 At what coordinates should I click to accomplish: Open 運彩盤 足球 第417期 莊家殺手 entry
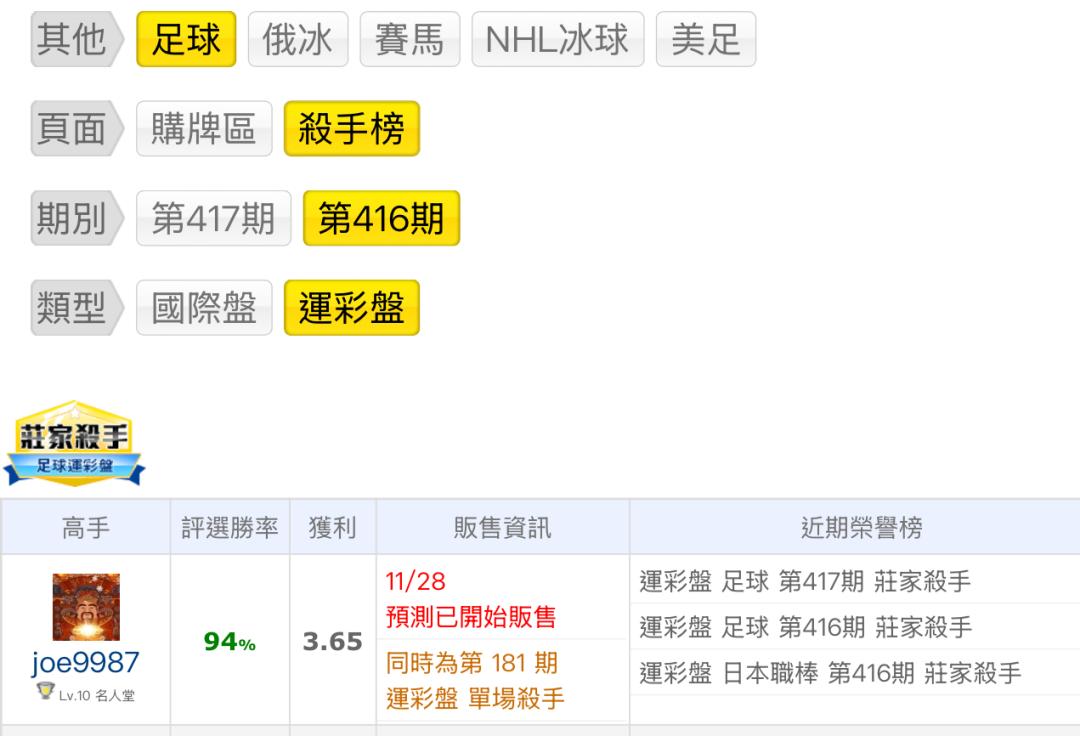(805, 581)
